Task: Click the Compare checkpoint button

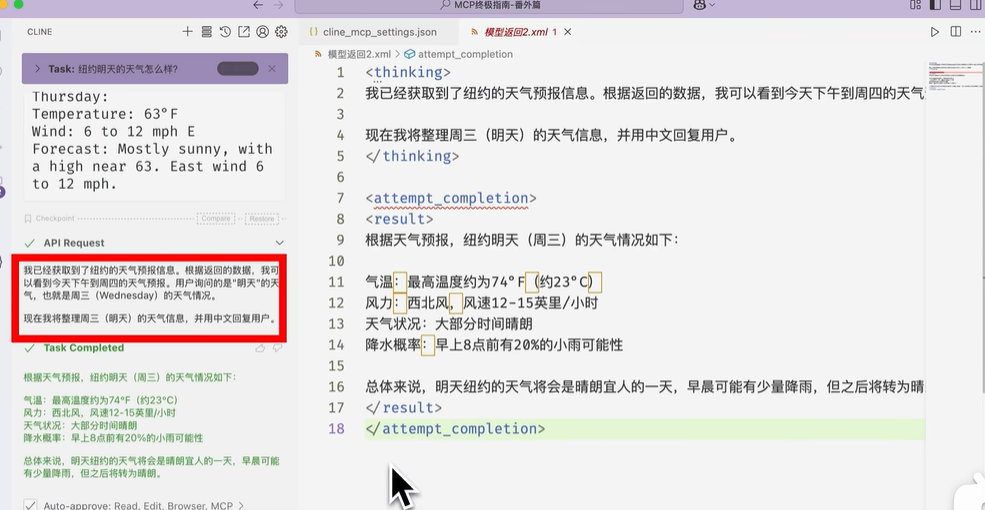Action: coord(215,219)
